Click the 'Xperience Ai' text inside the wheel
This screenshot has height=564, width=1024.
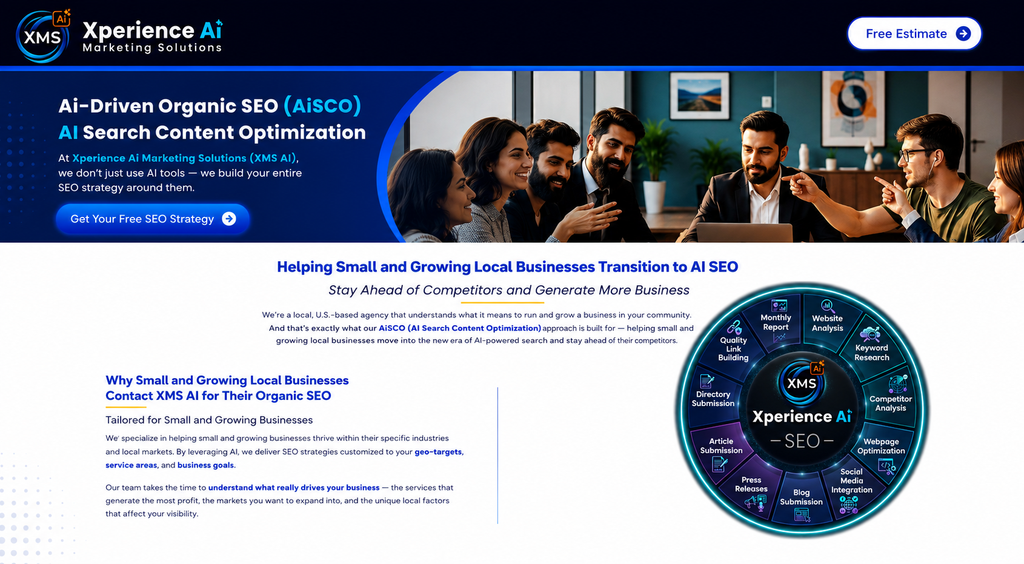[802, 416]
